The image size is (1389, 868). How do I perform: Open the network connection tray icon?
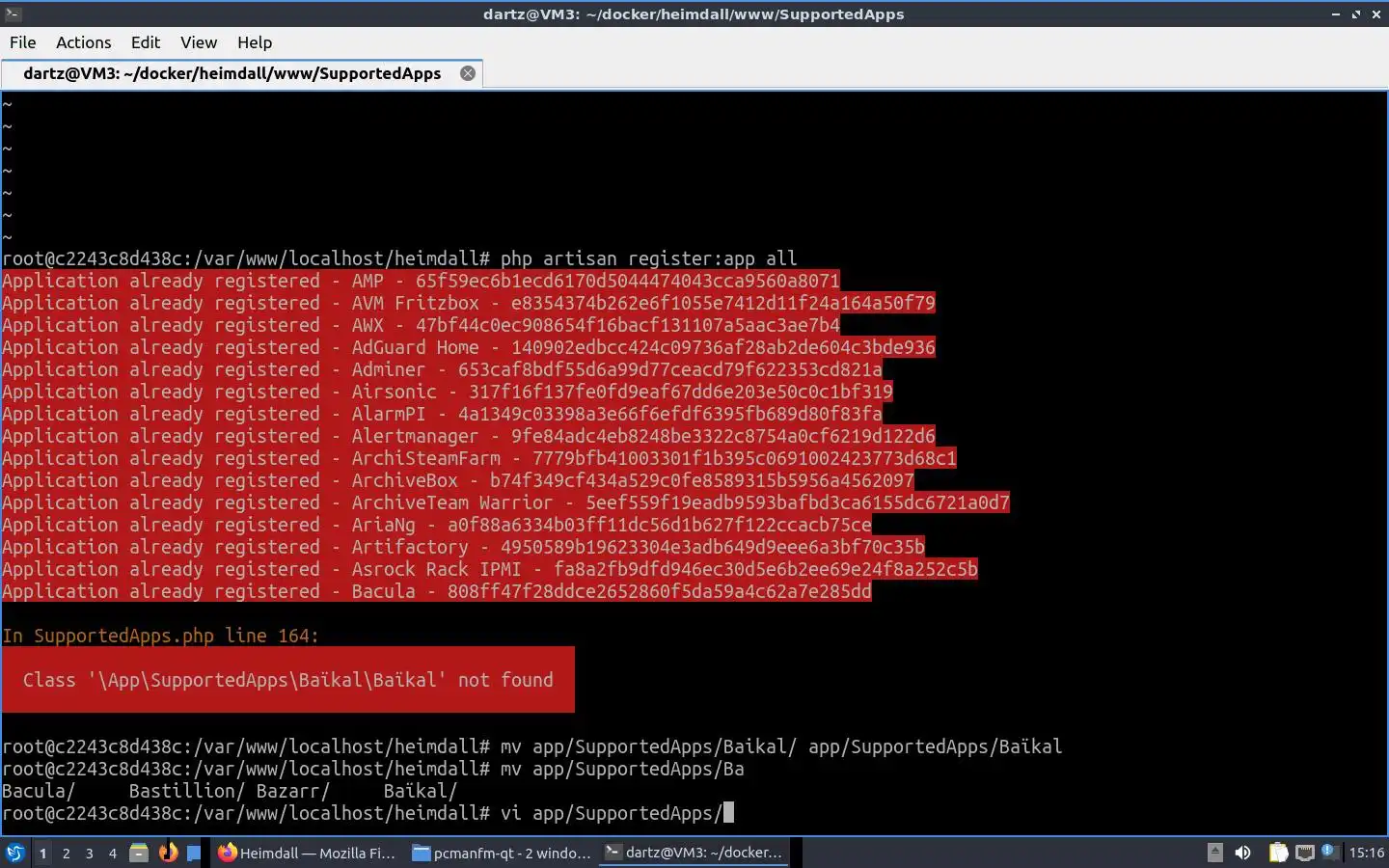click(x=1304, y=853)
